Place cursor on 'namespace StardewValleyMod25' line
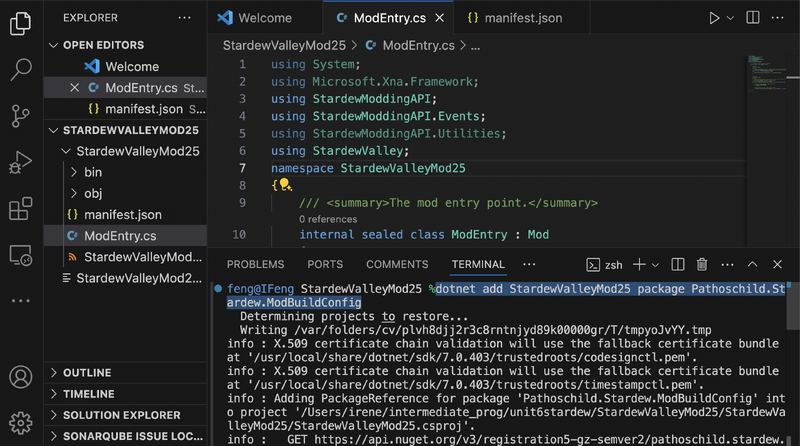This screenshot has height=446, width=800. [368, 168]
